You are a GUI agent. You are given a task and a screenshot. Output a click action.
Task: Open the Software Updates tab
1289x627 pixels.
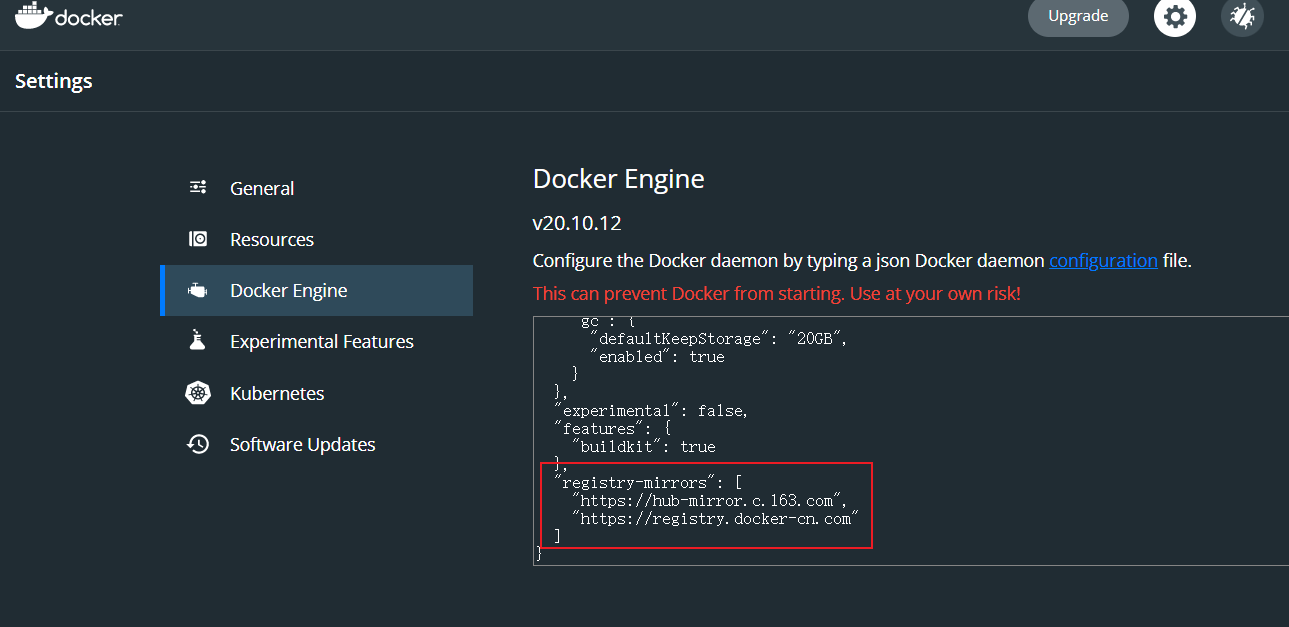(316, 444)
